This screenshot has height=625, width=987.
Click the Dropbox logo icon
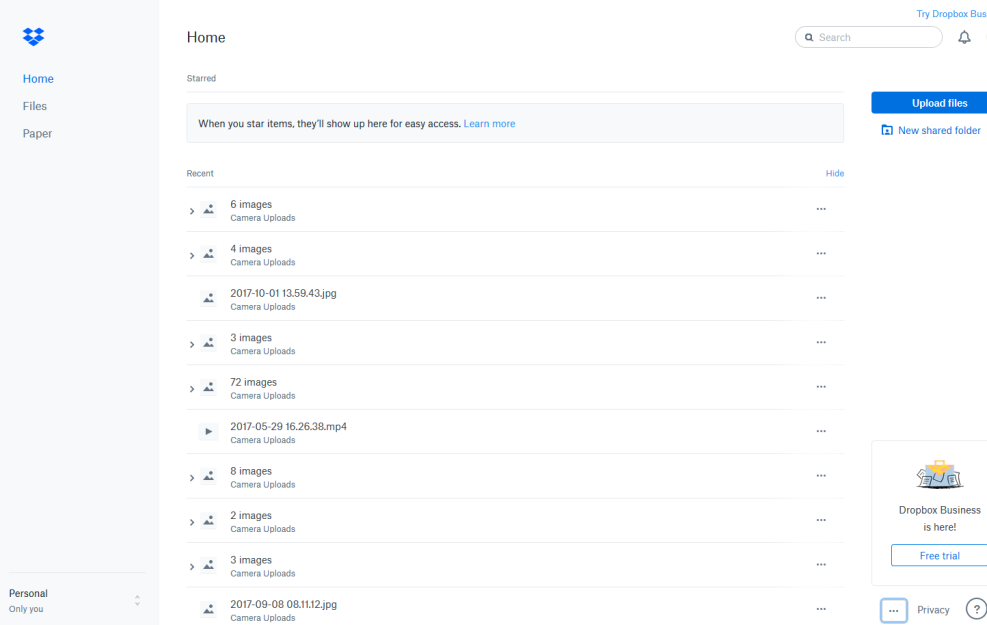point(33,37)
